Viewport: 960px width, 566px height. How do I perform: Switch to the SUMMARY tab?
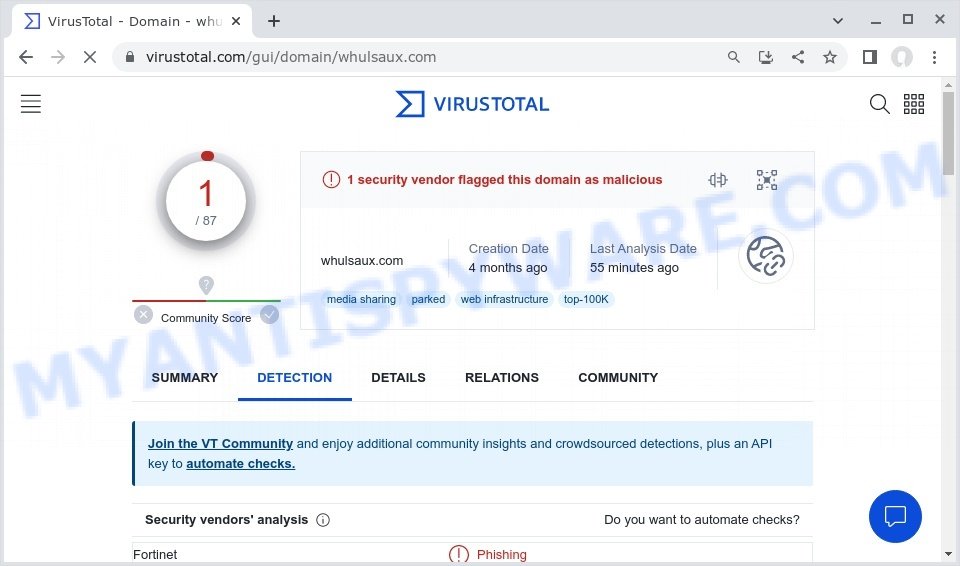[x=184, y=377]
